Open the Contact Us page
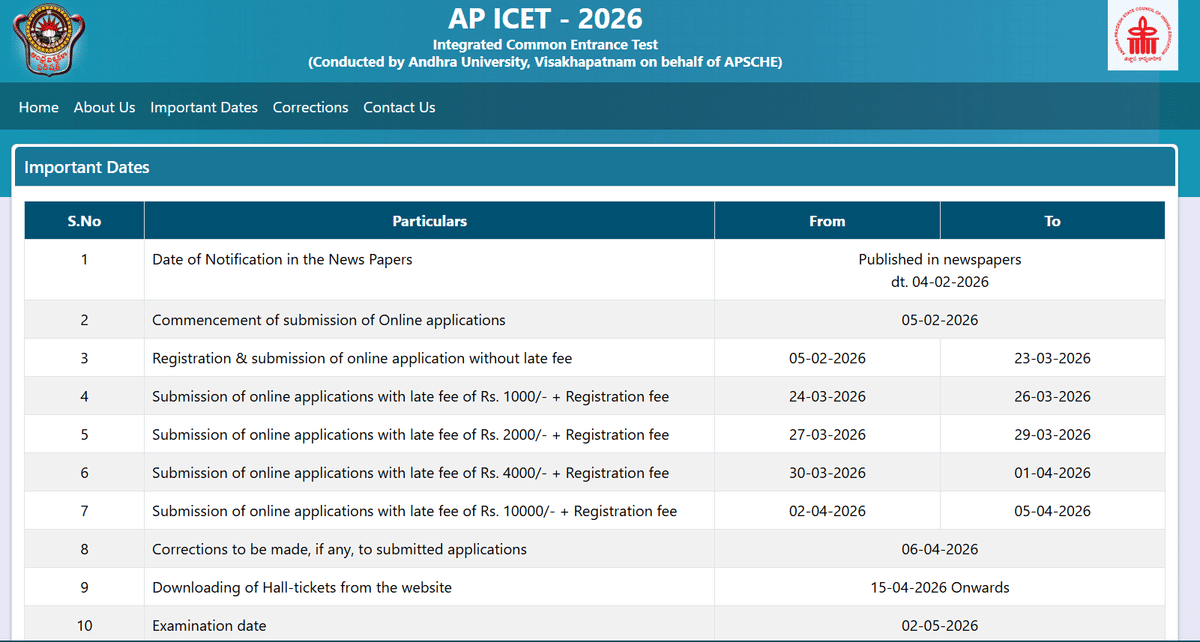This screenshot has height=642, width=1200. point(399,106)
